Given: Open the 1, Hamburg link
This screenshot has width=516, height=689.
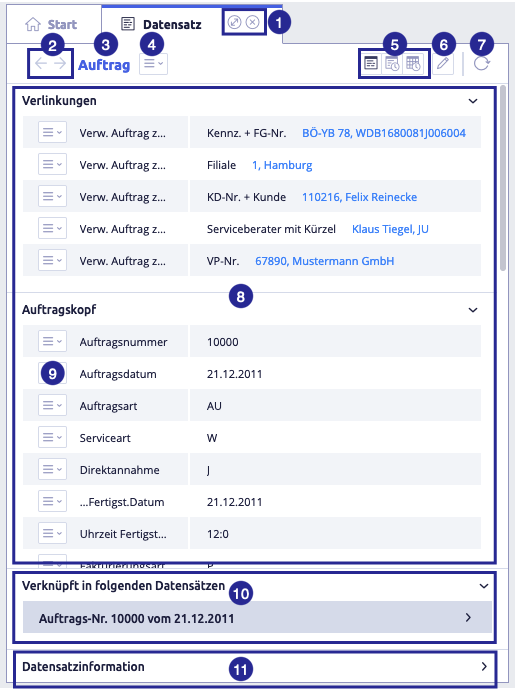Looking at the screenshot, I should (282, 165).
